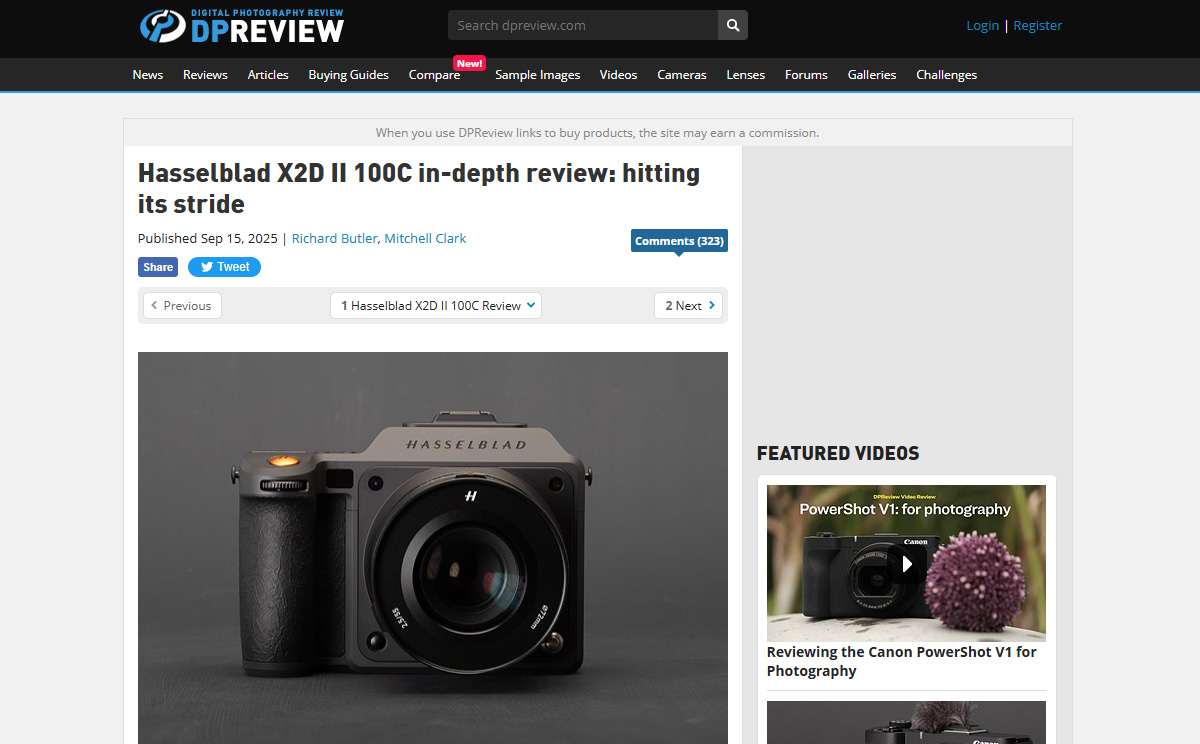This screenshot has height=744, width=1200.
Task: Open the News menu item
Action: click(148, 75)
